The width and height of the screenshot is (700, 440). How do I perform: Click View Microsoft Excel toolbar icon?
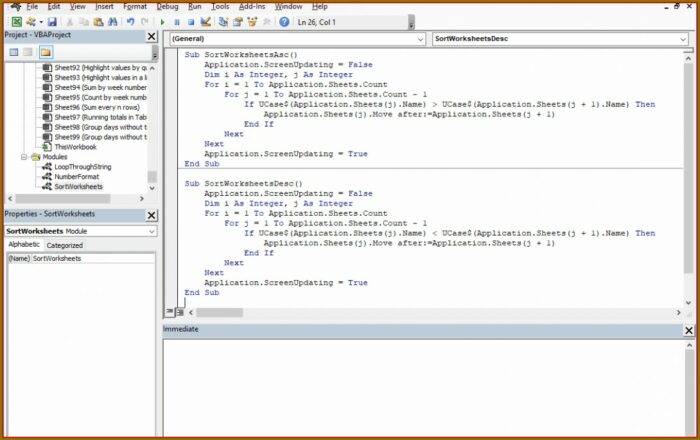tap(17, 22)
